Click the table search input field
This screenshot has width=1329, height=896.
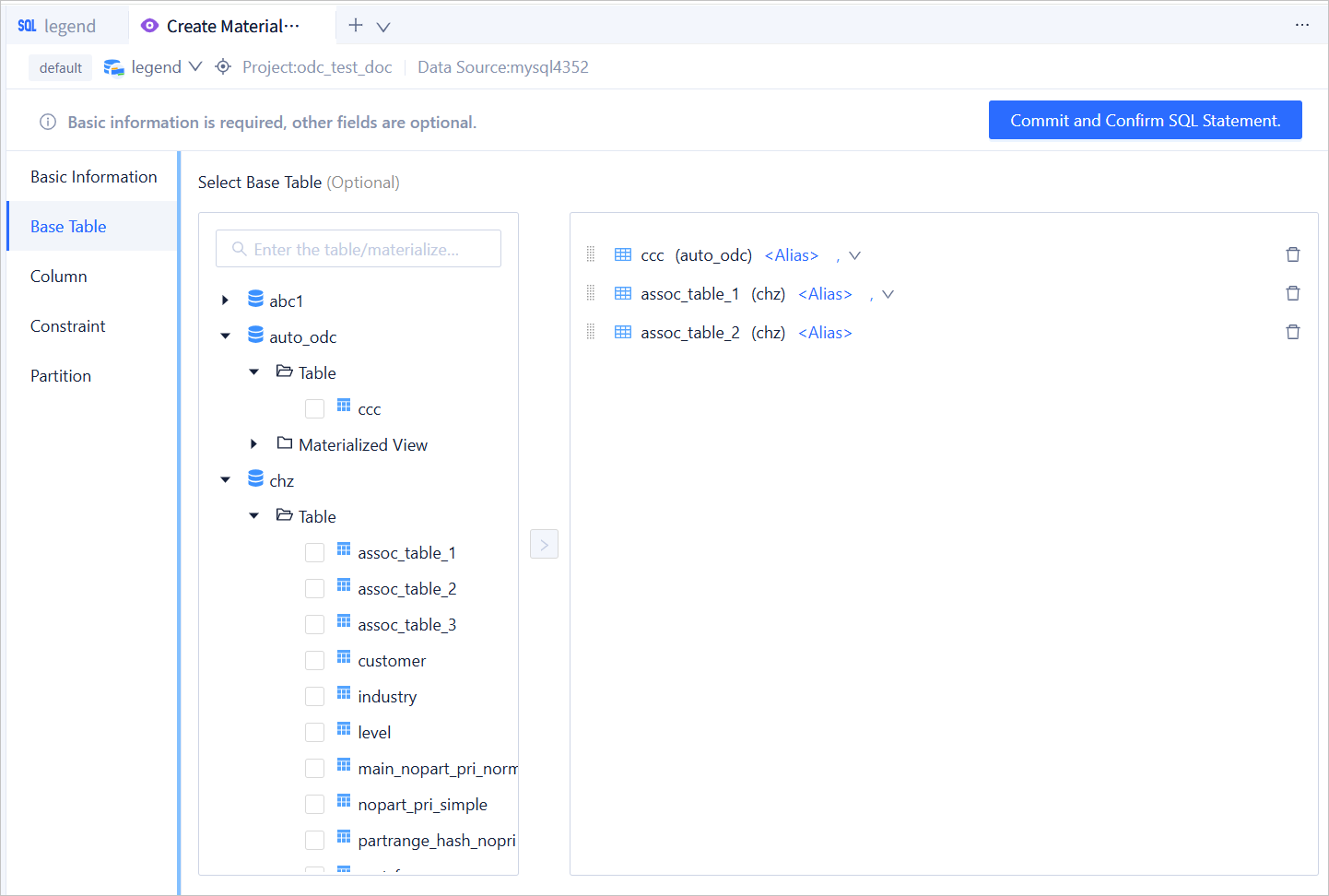pyautogui.click(x=359, y=250)
